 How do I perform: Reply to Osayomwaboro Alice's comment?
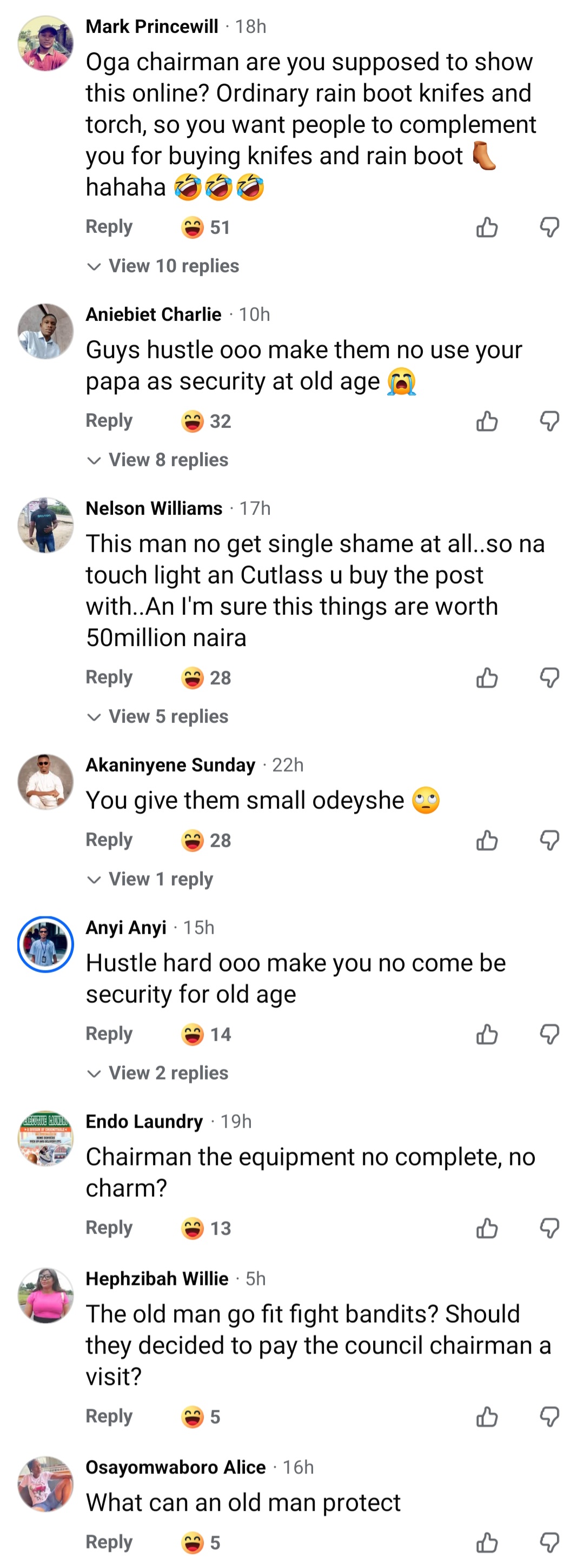pos(109,1543)
